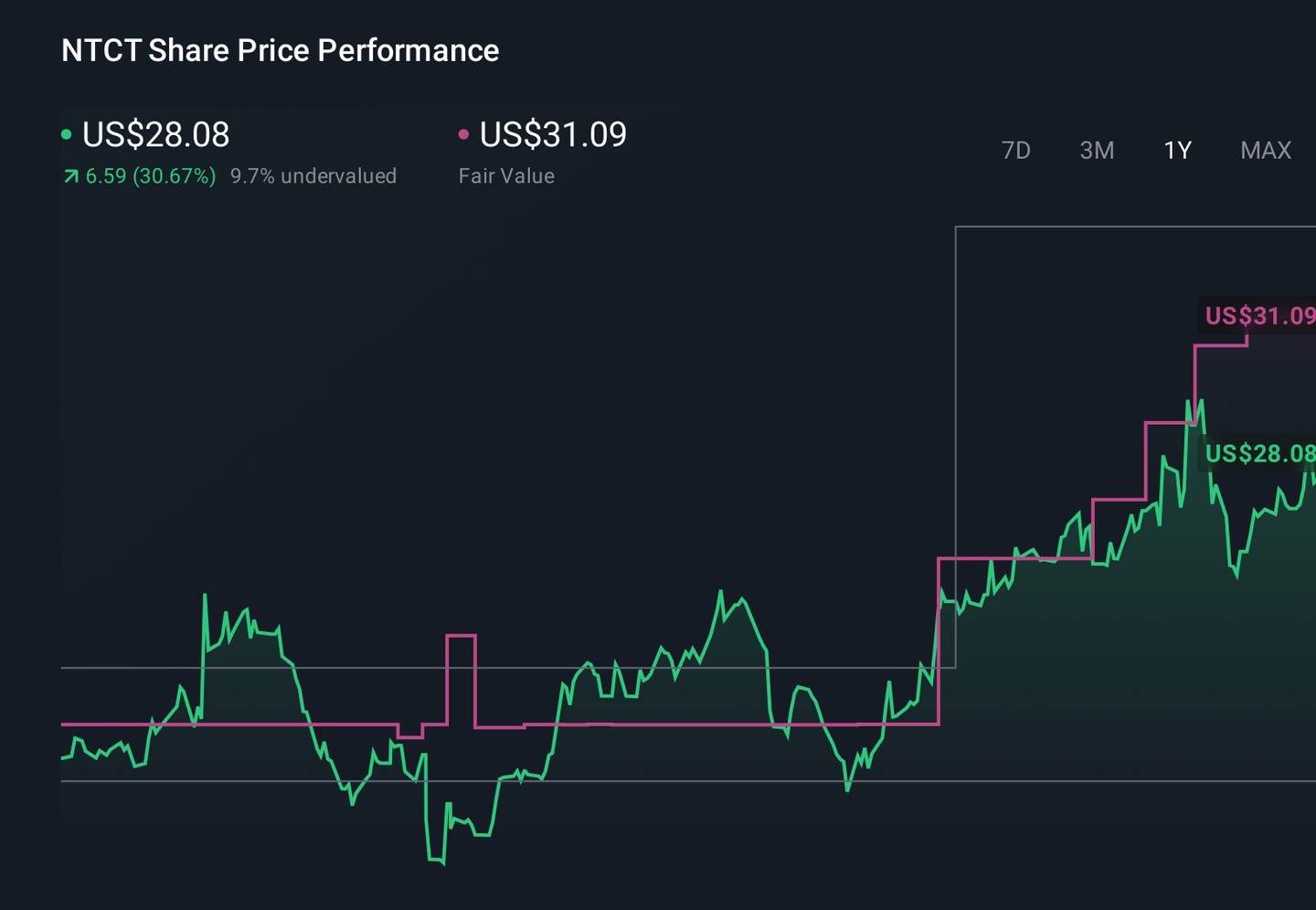Click the 'Fair Value' label

(506, 175)
